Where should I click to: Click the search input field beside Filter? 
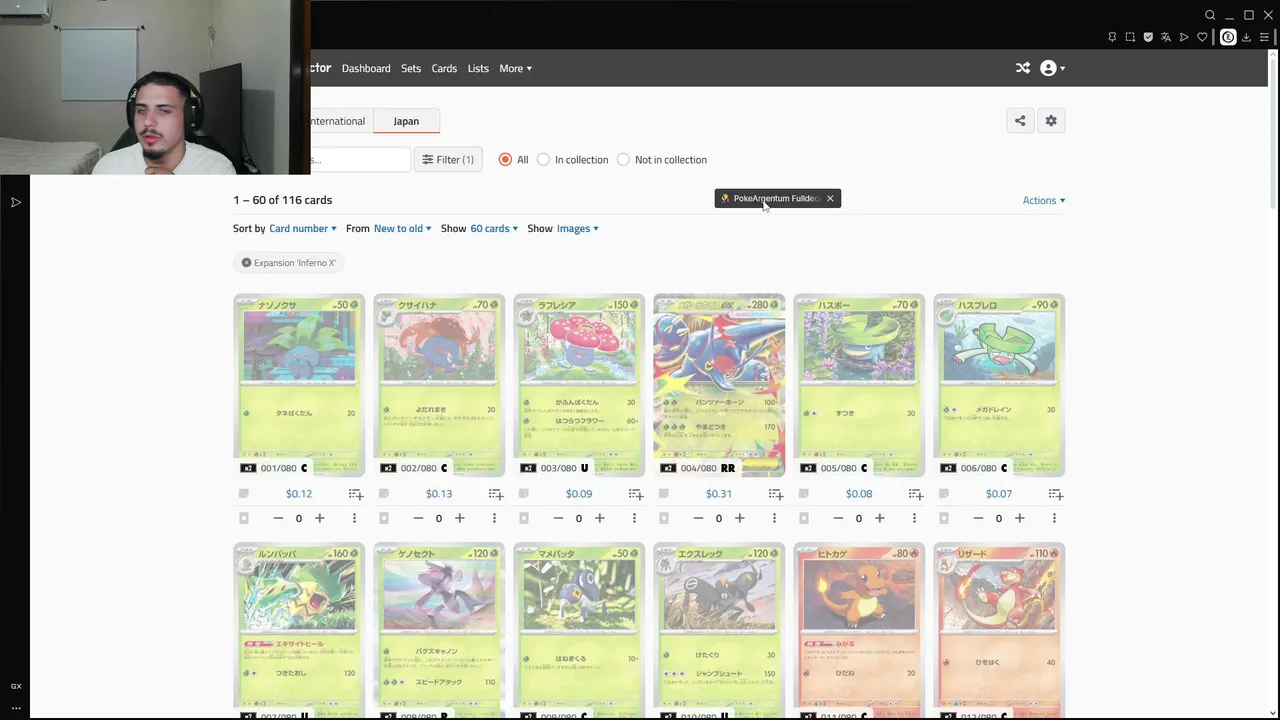(360, 160)
